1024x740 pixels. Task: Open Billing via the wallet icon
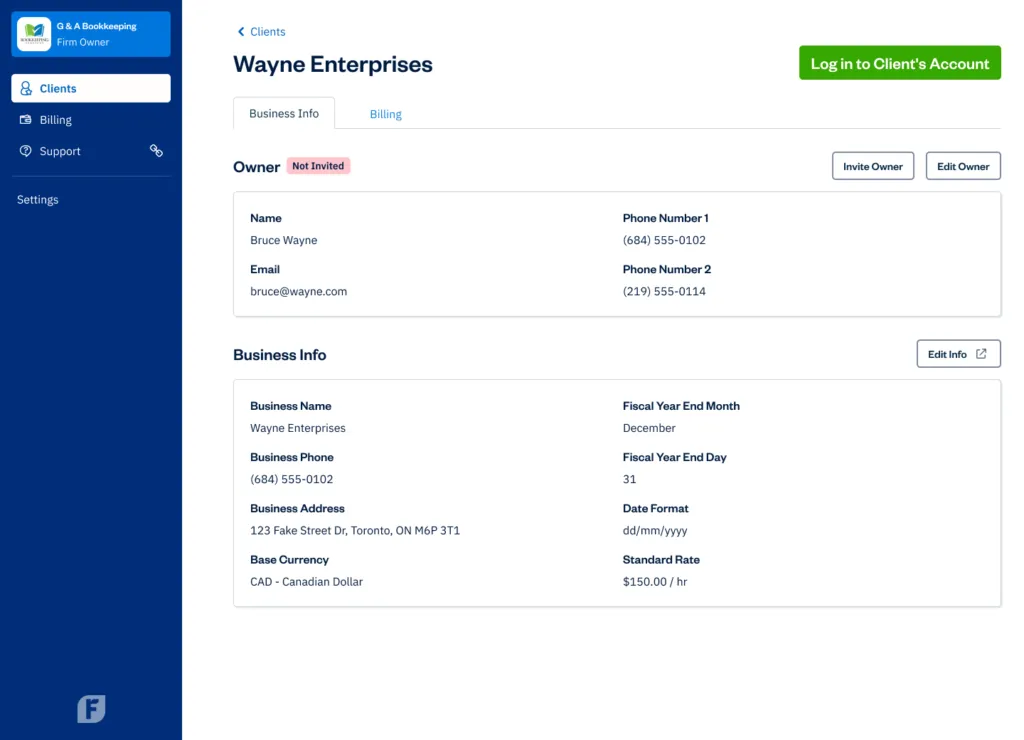click(24, 119)
